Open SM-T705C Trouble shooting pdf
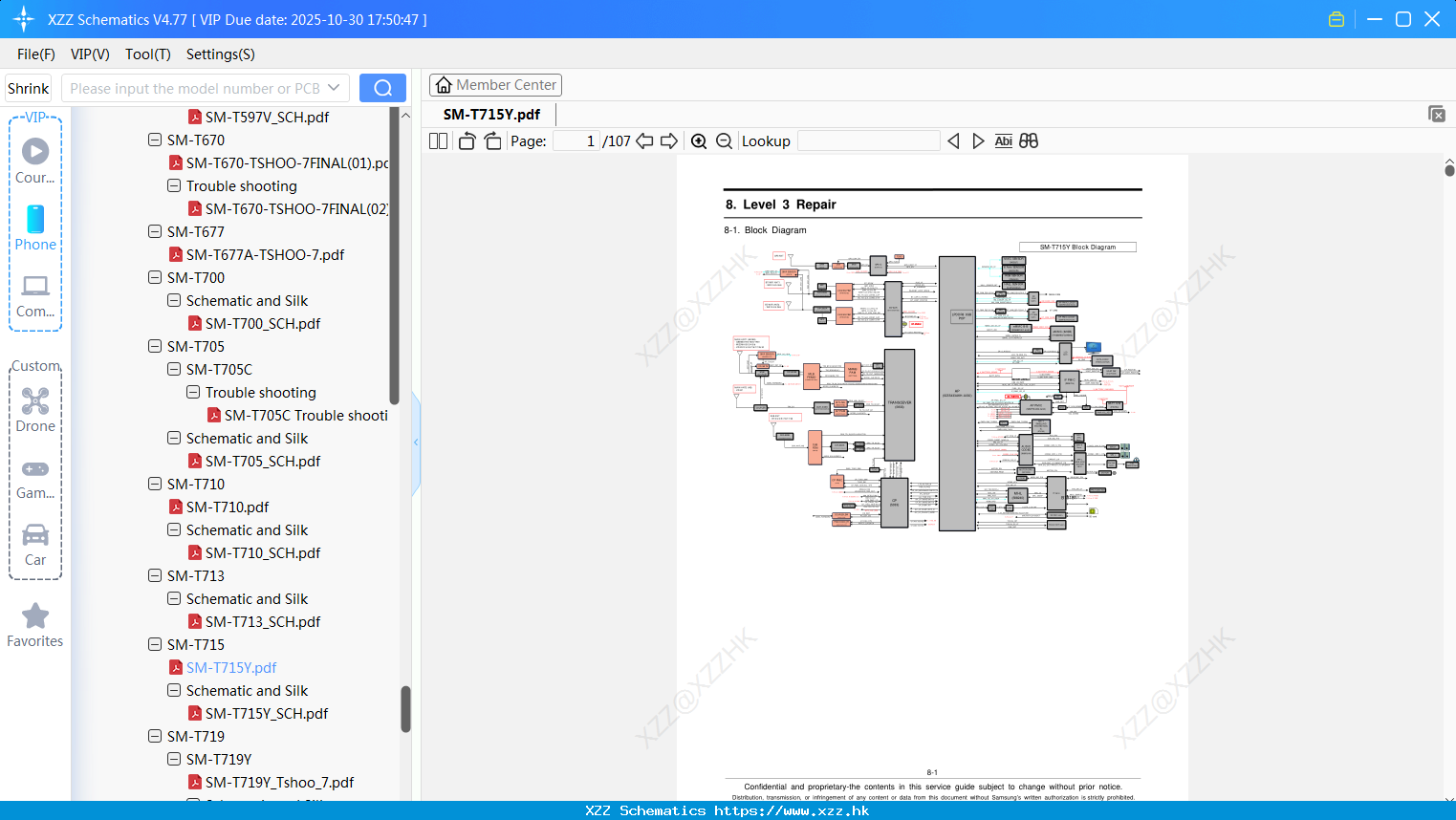 (x=297, y=415)
